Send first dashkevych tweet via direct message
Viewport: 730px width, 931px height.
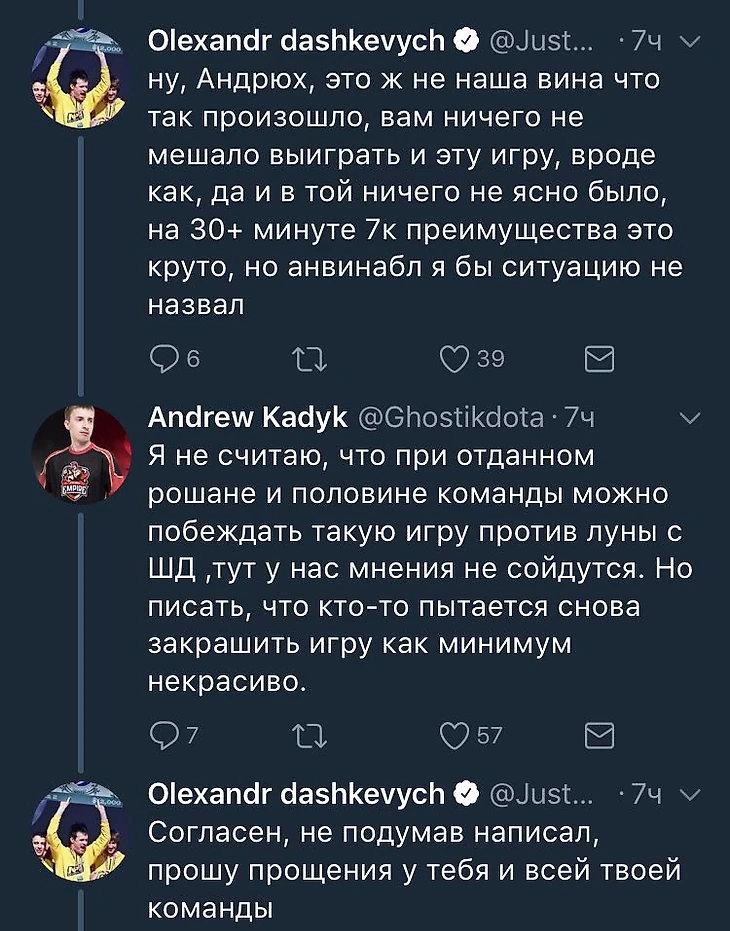tap(599, 359)
